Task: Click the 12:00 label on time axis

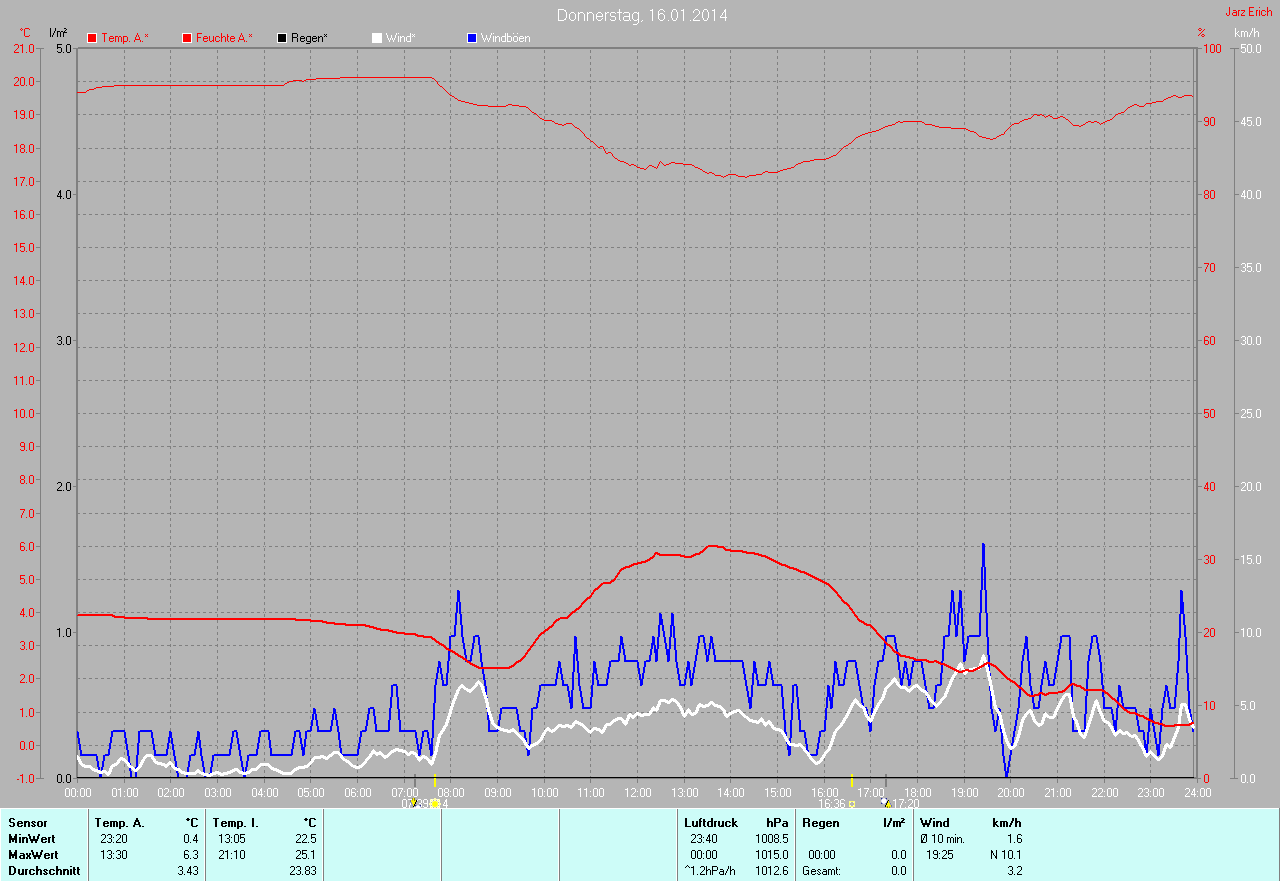Action: 637,793
